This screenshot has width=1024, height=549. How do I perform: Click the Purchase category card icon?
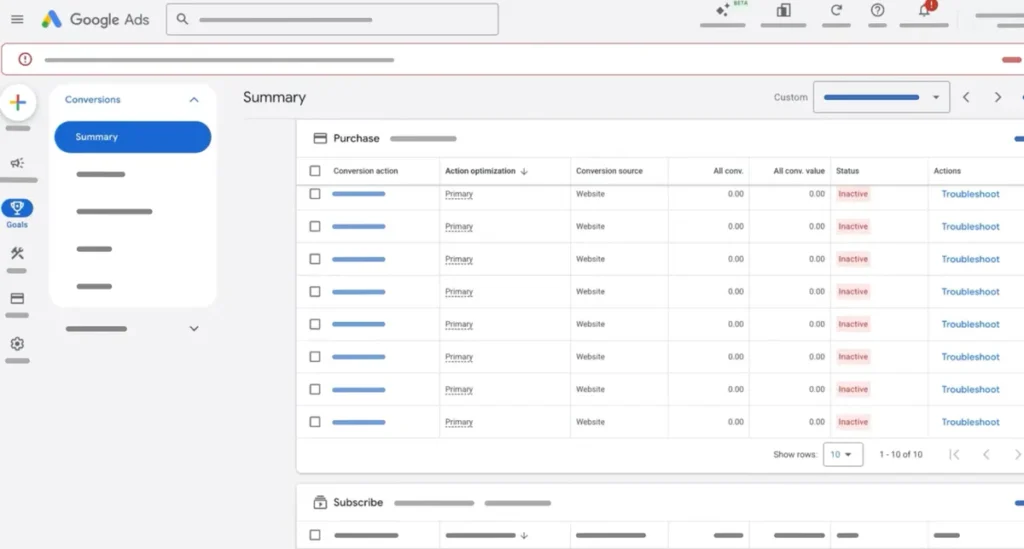pyautogui.click(x=320, y=138)
